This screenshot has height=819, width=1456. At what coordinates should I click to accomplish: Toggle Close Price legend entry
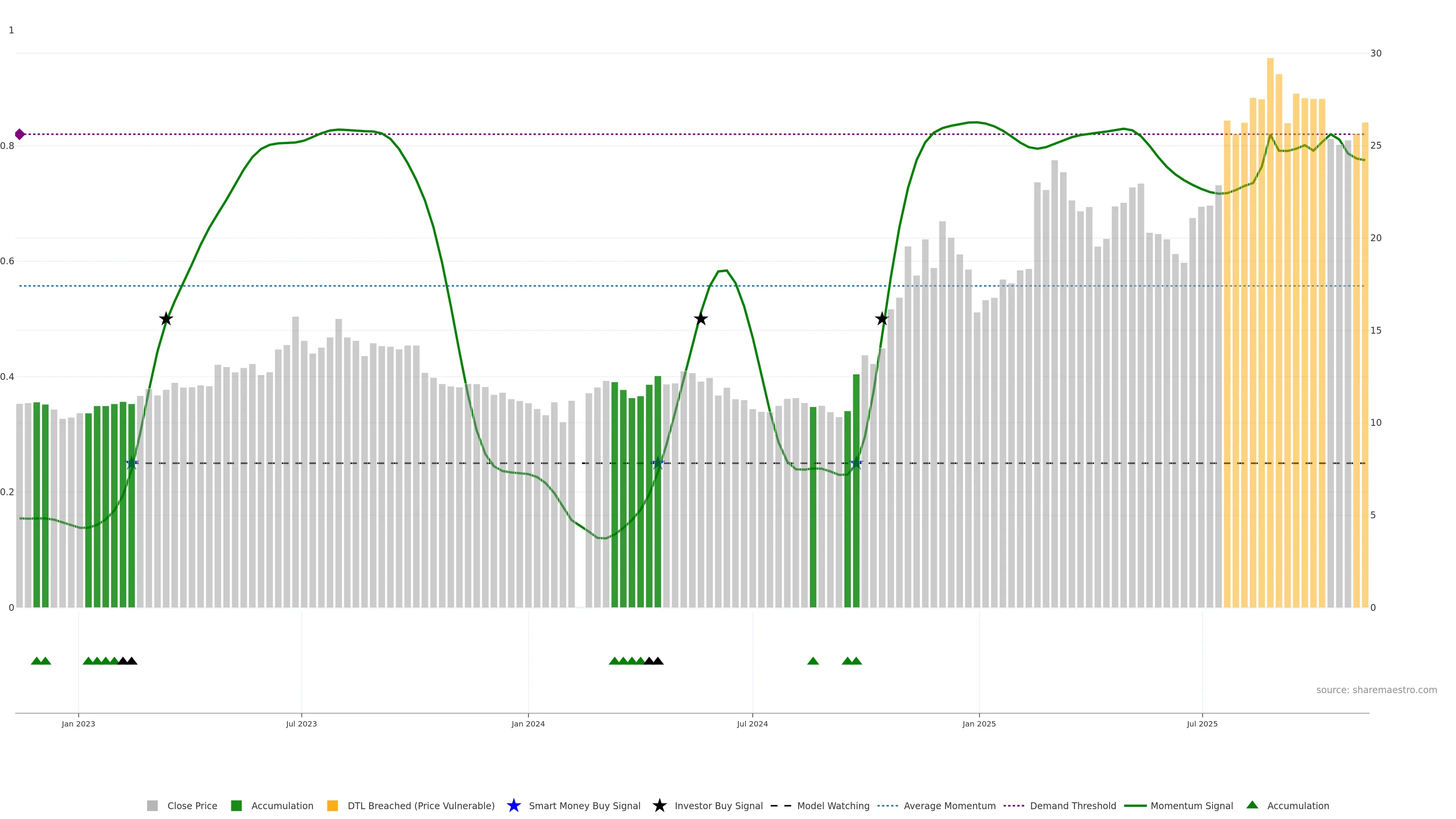pos(191,805)
